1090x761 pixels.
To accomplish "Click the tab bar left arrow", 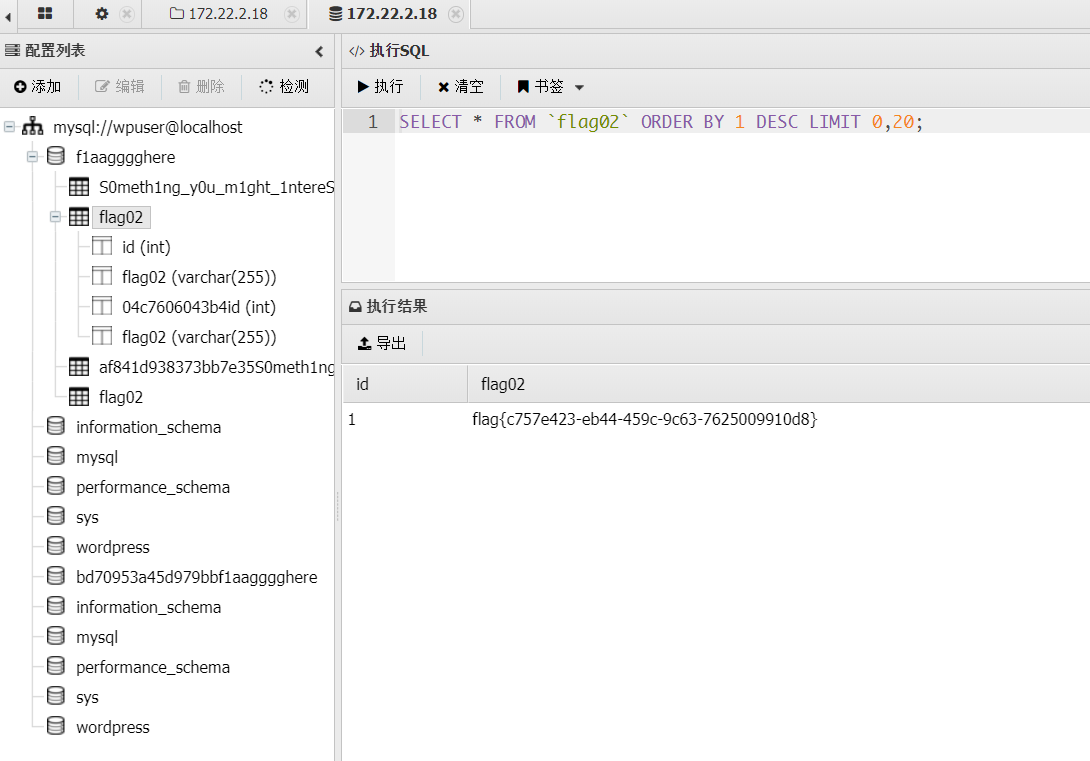I will coord(8,16).
